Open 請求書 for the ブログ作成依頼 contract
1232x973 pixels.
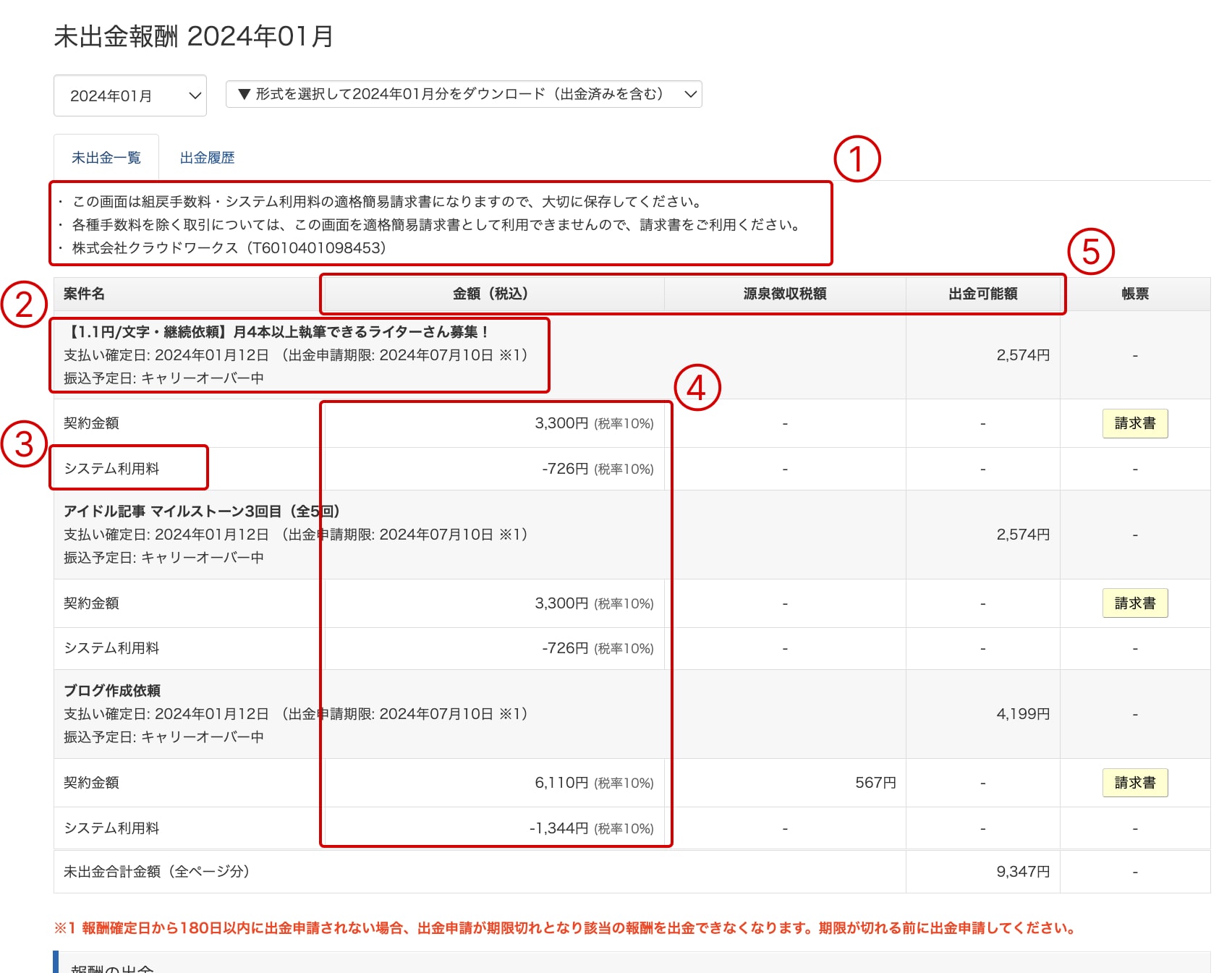point(1134,783)
